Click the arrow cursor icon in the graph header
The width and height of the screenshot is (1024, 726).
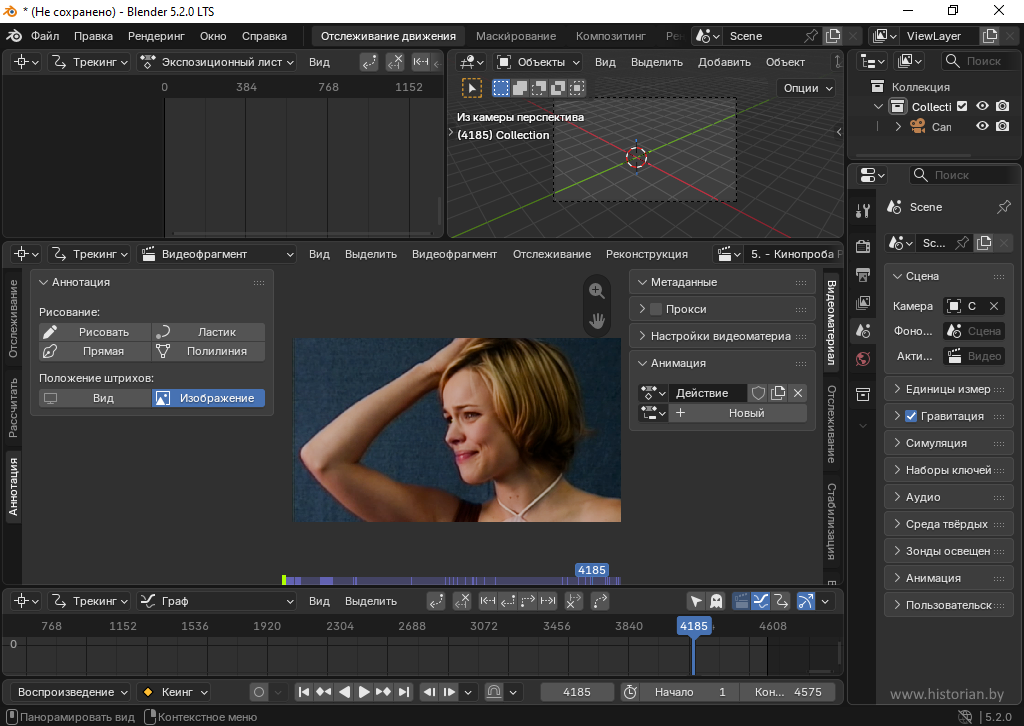[x=696, y=601]
